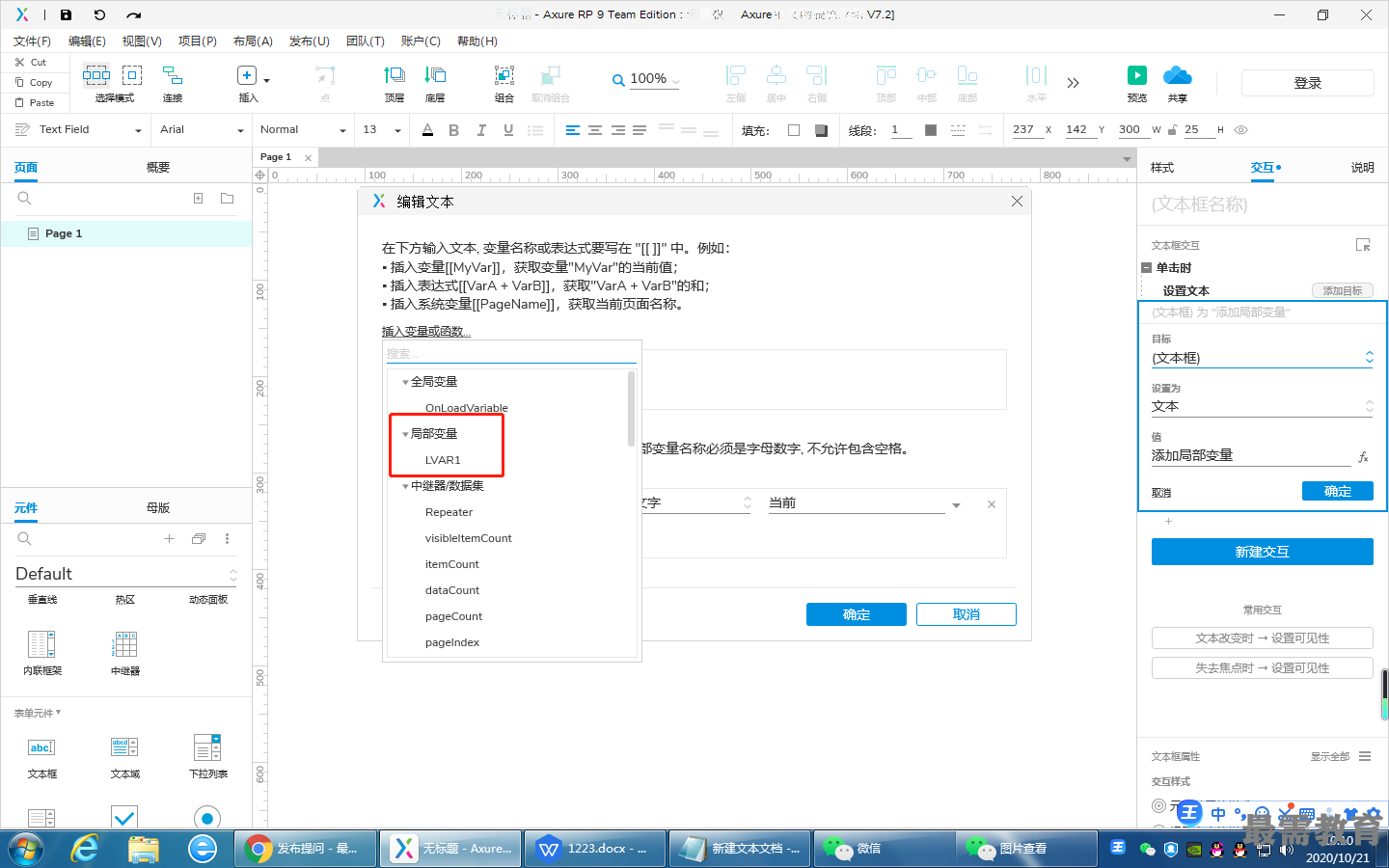
Task: Switch to the 样式 tab
Action: coord(1162,168)
